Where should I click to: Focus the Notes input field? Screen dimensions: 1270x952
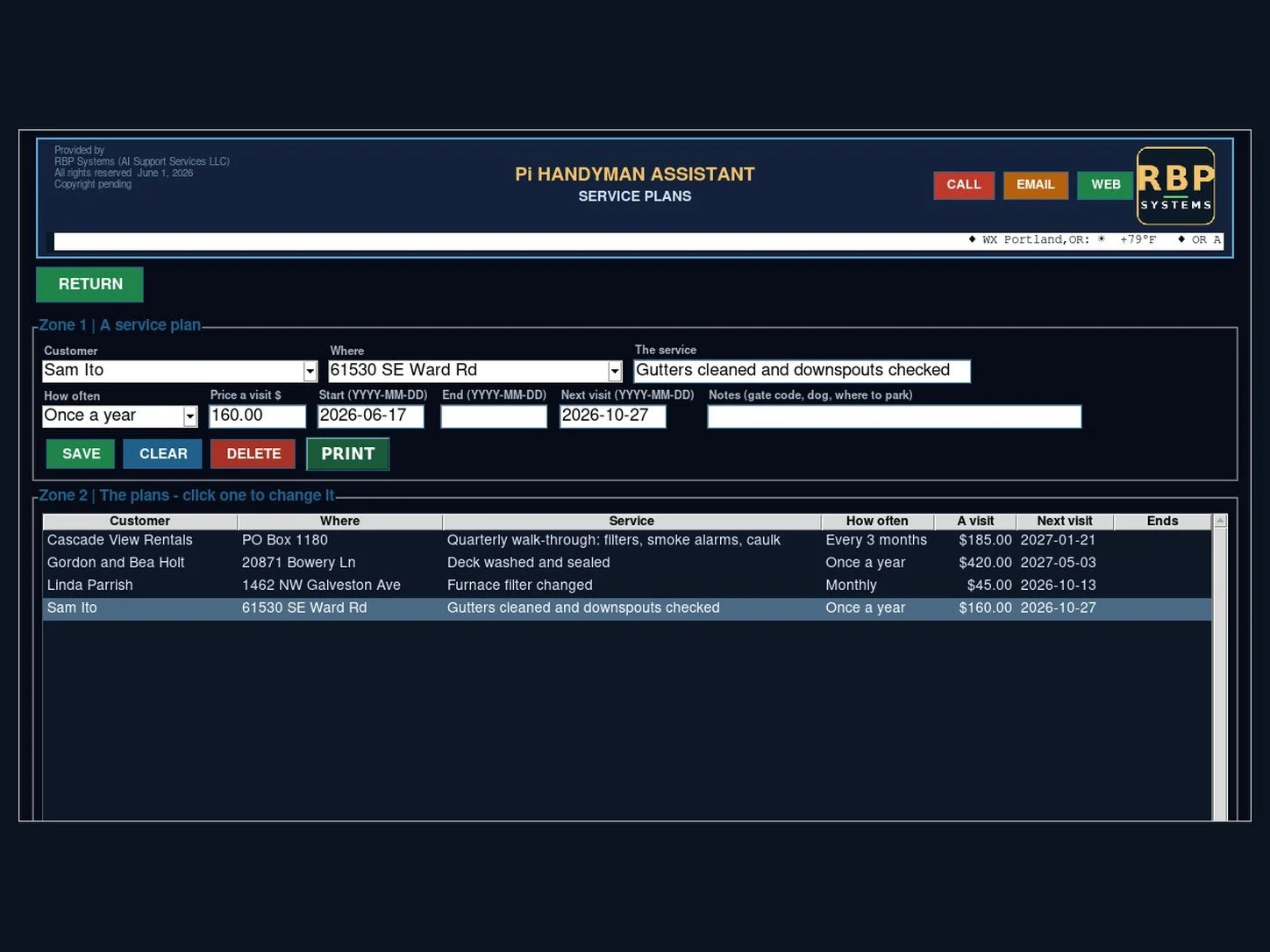[x=895, y=416]
